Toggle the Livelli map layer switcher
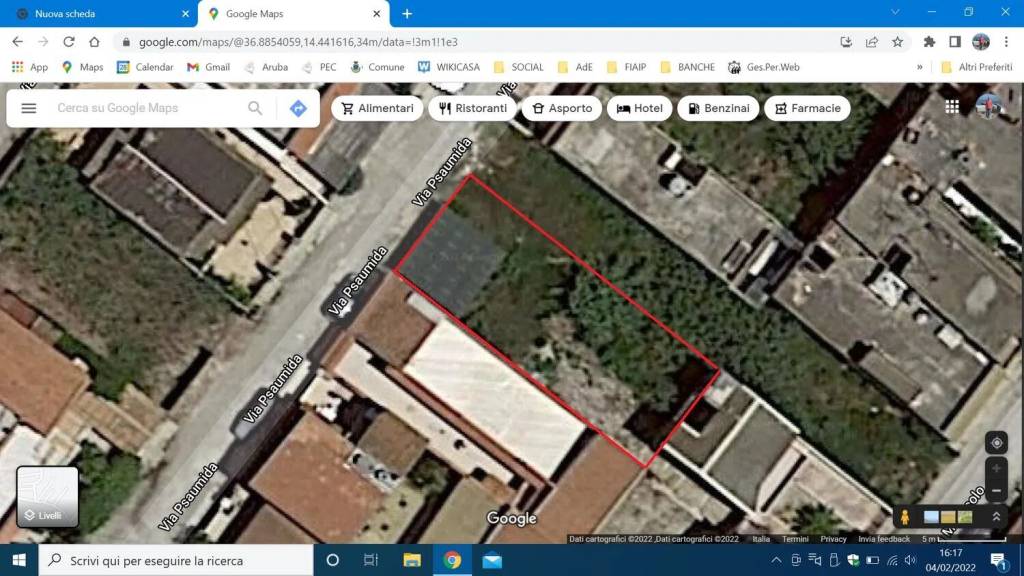Screen dimensions: 1024x576 pyautogui.click(x=47, y=497)
